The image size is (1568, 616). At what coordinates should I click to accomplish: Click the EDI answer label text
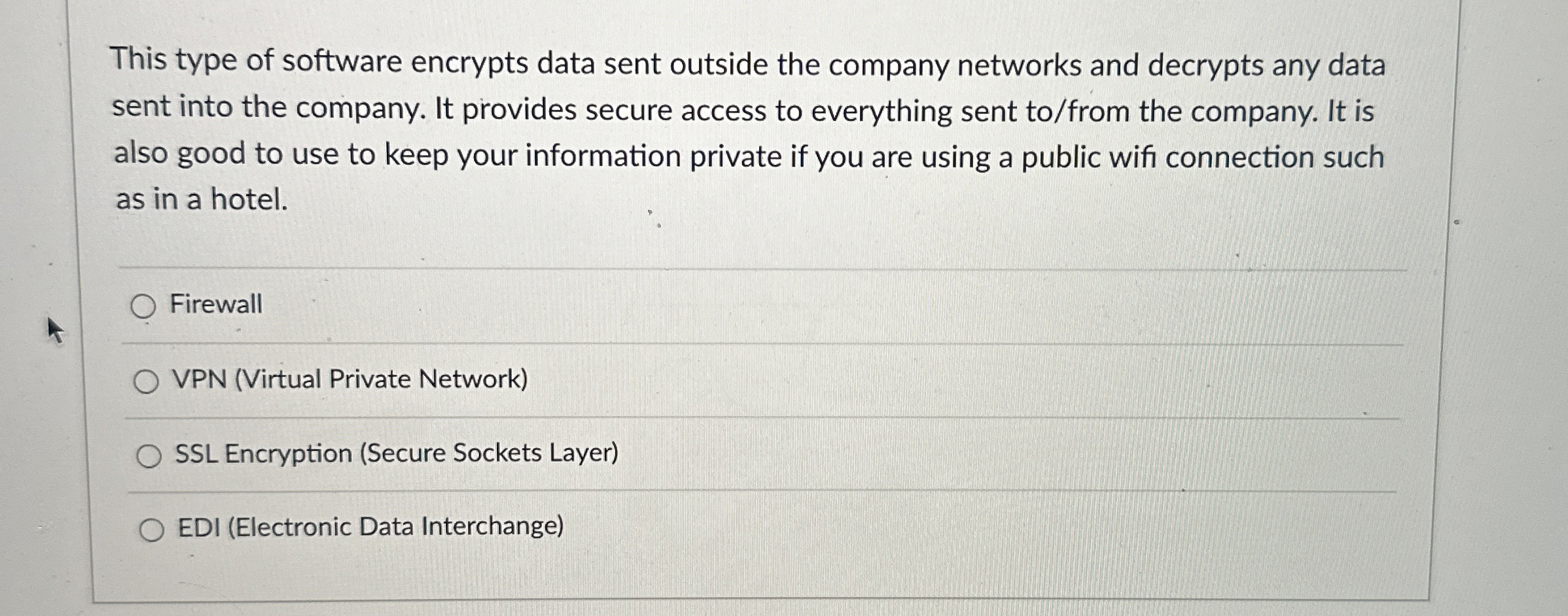369,526
